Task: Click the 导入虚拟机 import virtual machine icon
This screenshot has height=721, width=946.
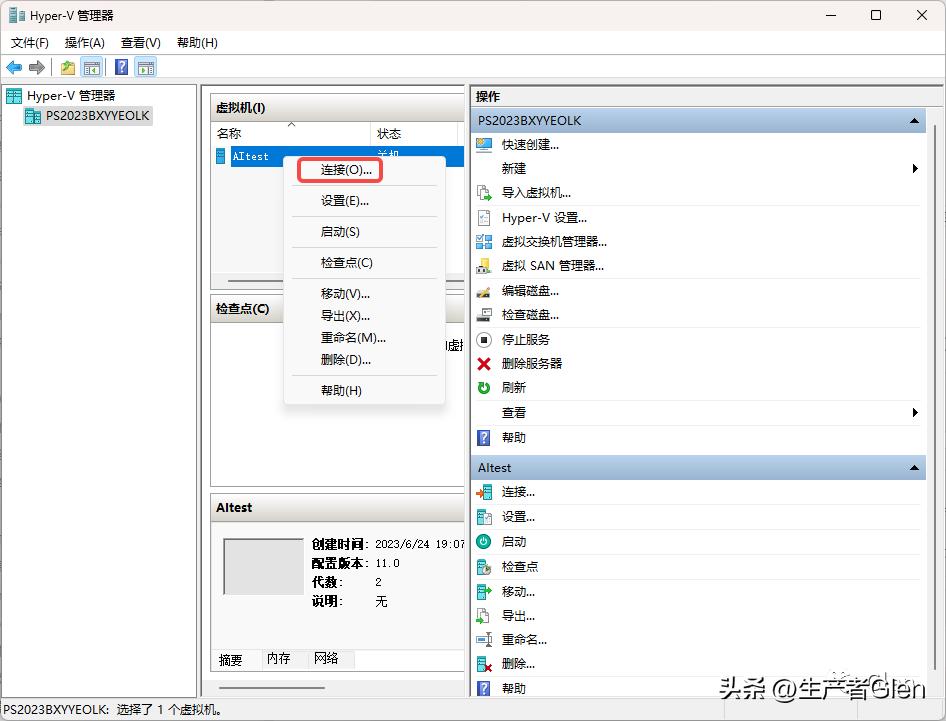Action: 481,193
